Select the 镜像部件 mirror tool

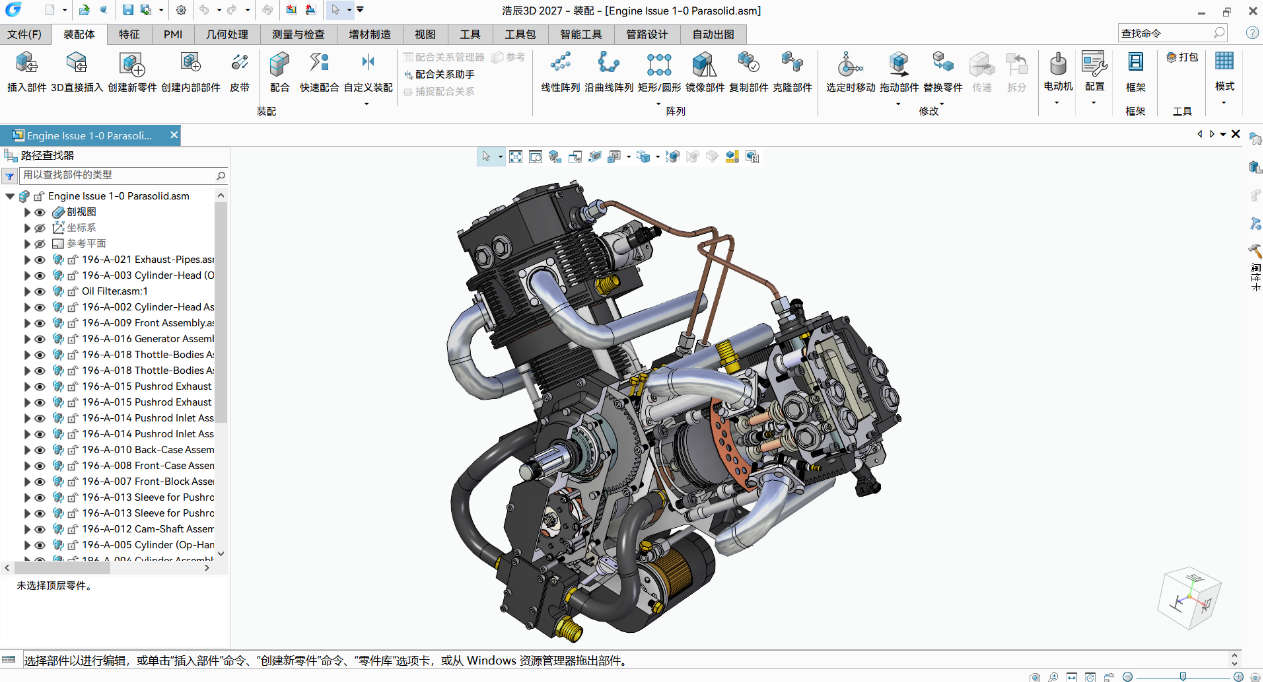click(705, 65)
